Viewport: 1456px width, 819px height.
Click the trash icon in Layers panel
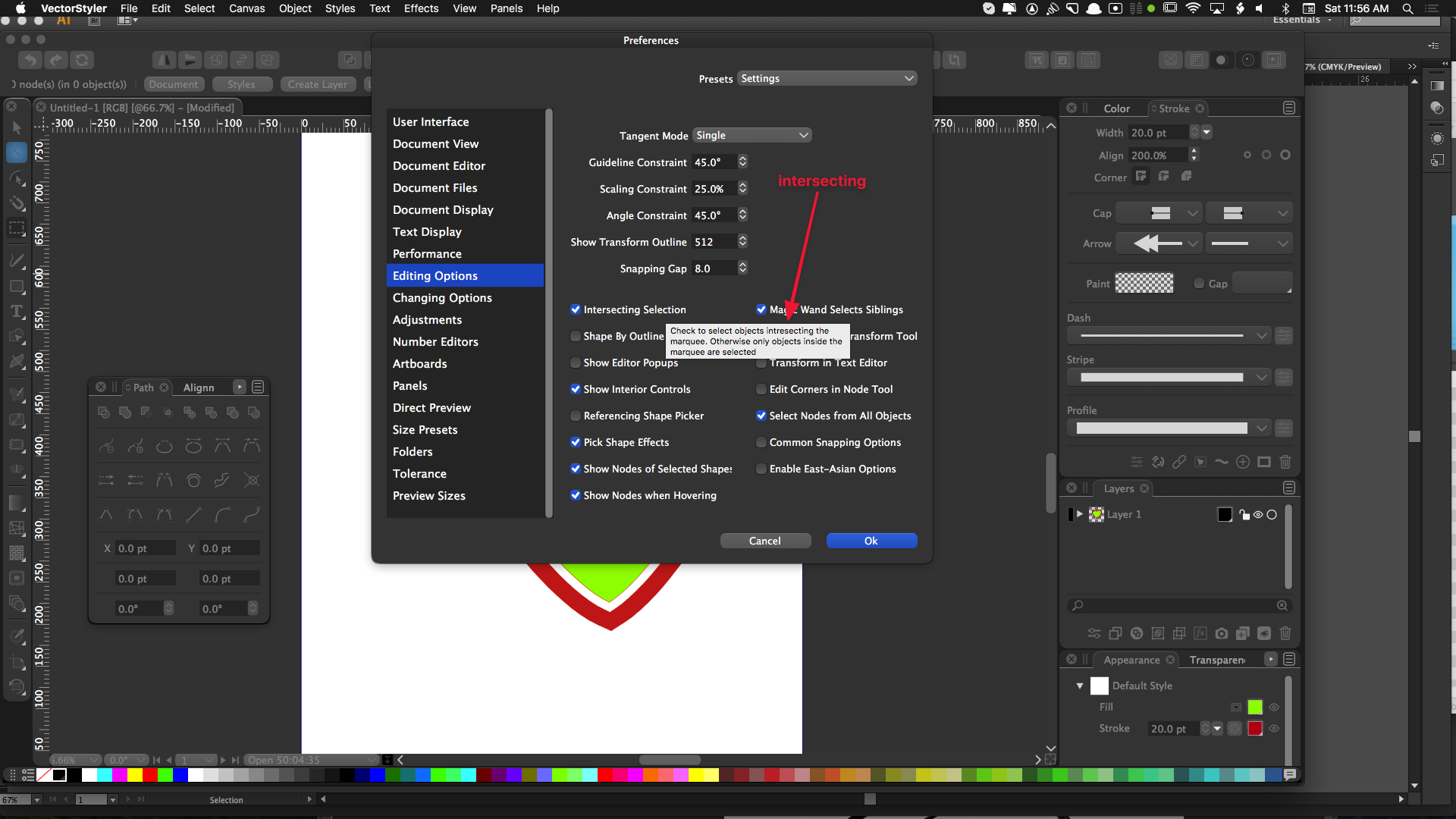click(1285, 633)
